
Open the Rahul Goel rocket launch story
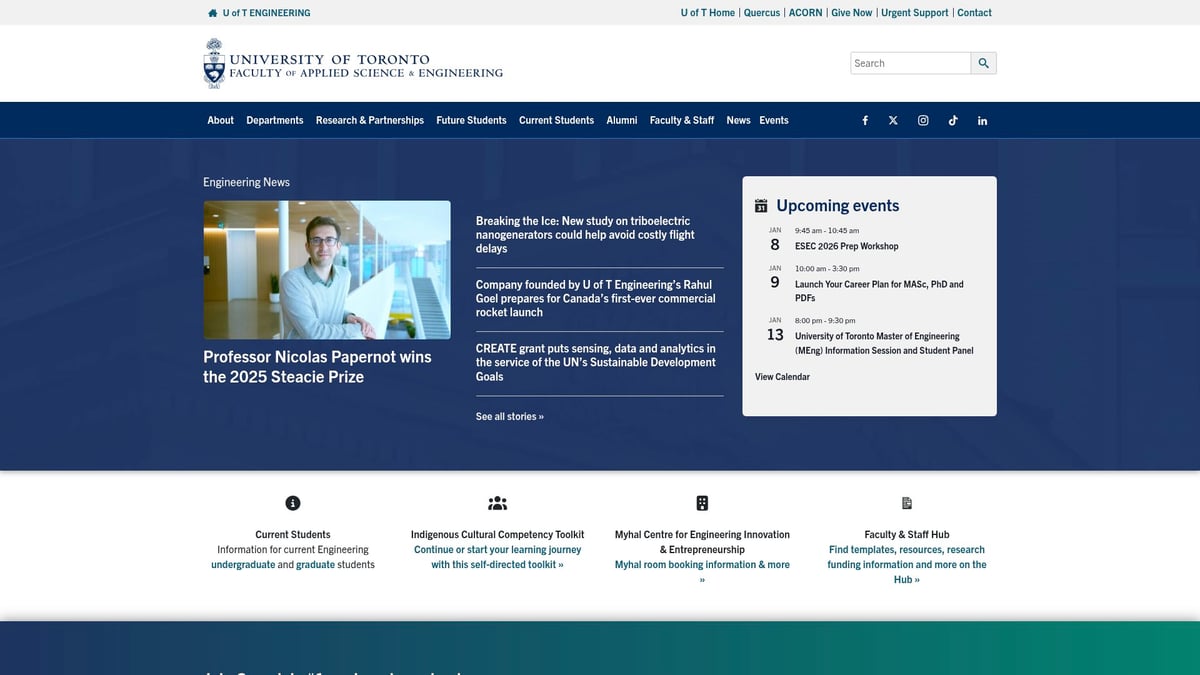click(x=596, y=299)
